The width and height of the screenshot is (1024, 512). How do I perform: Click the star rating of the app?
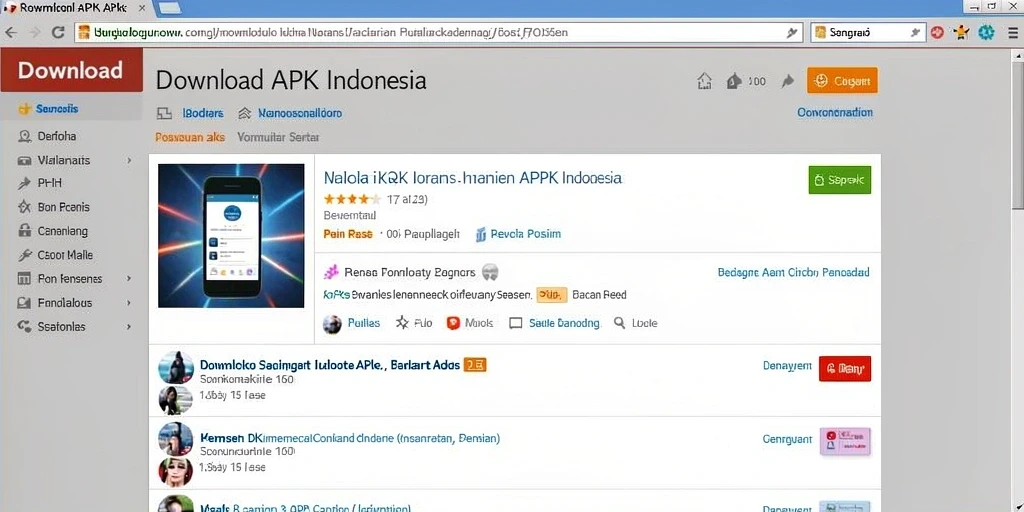point(352,199)
